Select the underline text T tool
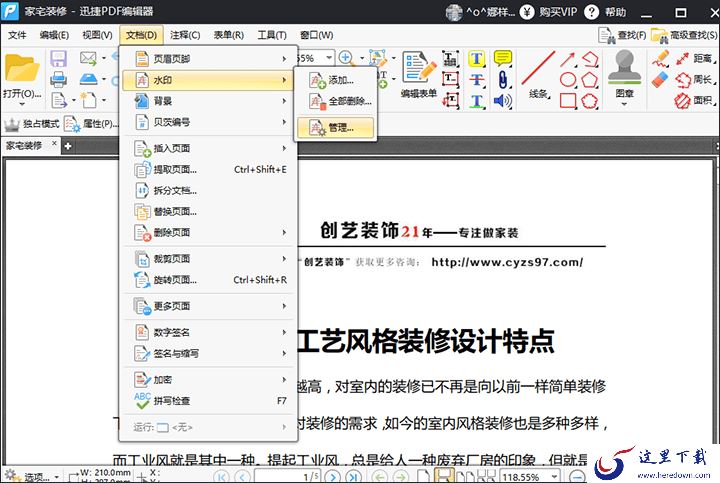This screenshot has height=483, width=720. (477, 101)
